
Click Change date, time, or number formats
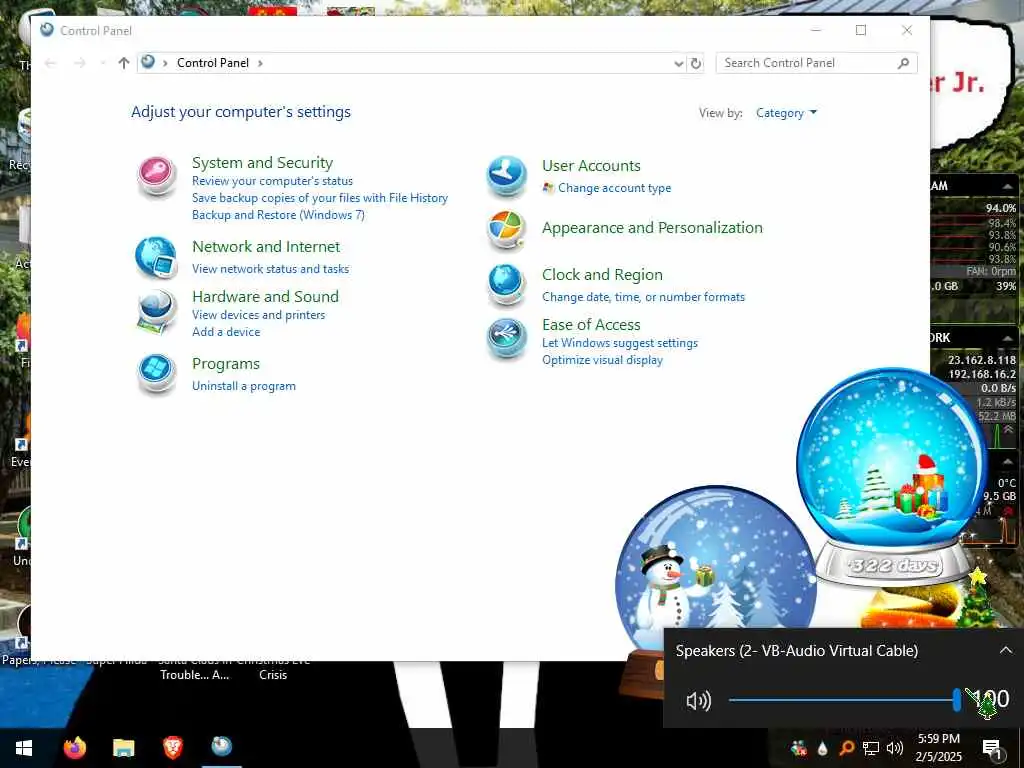click(643, 297)
